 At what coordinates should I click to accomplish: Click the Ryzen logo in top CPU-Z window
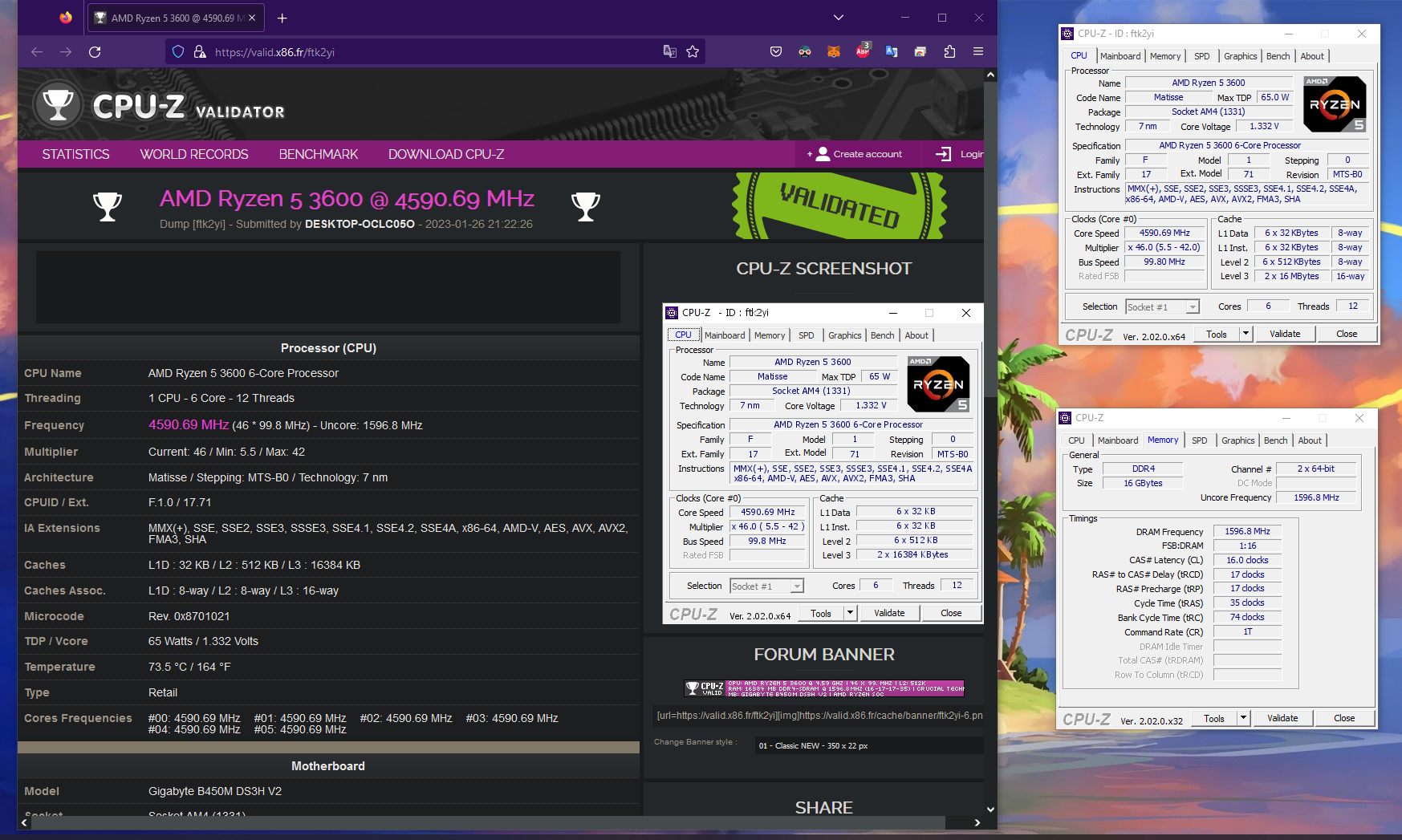pos(1335,104)
